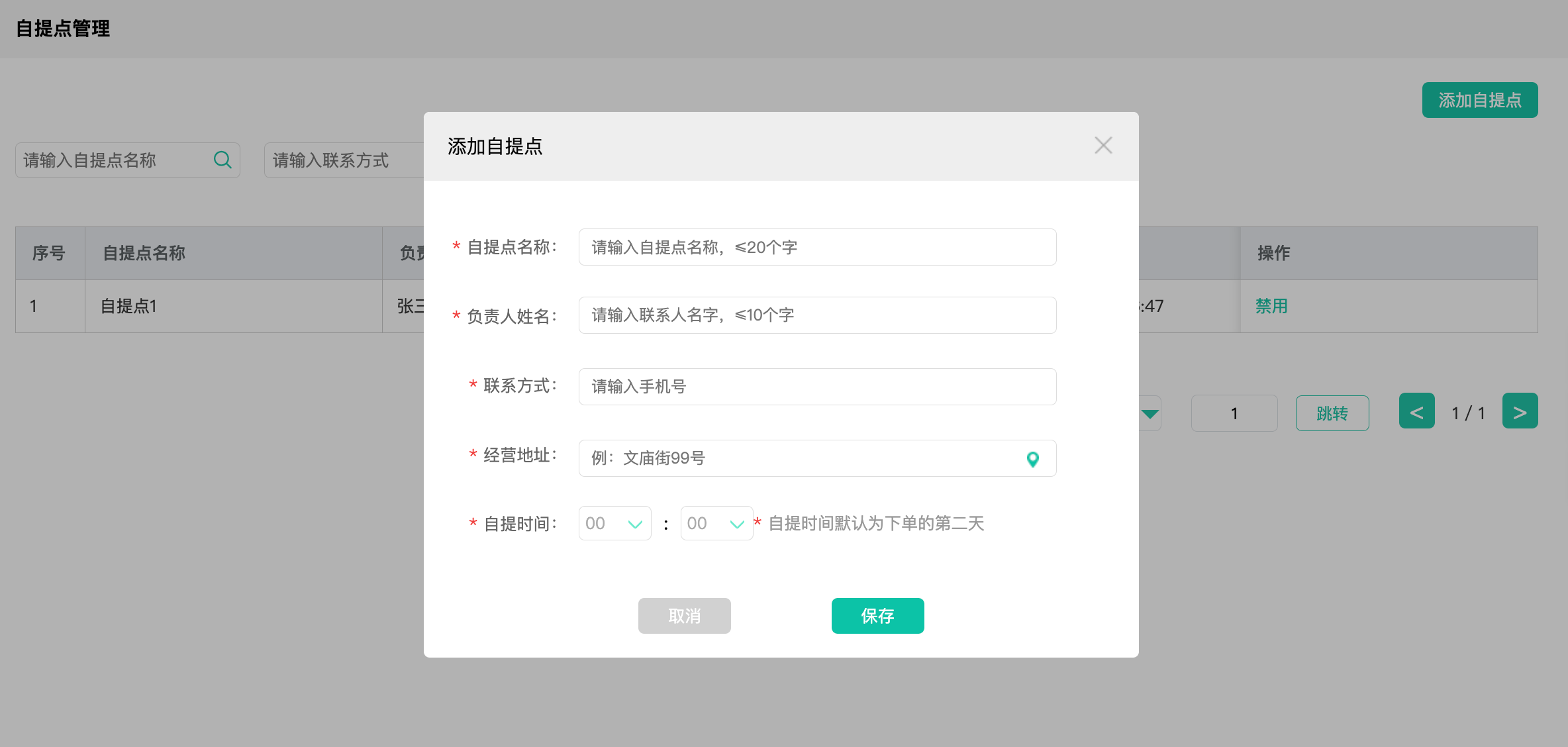Image resolution: width=1568 pixels, height=747 pixels.
Task: Expand the page size dropdown arrow
Action: point(1150,414)
